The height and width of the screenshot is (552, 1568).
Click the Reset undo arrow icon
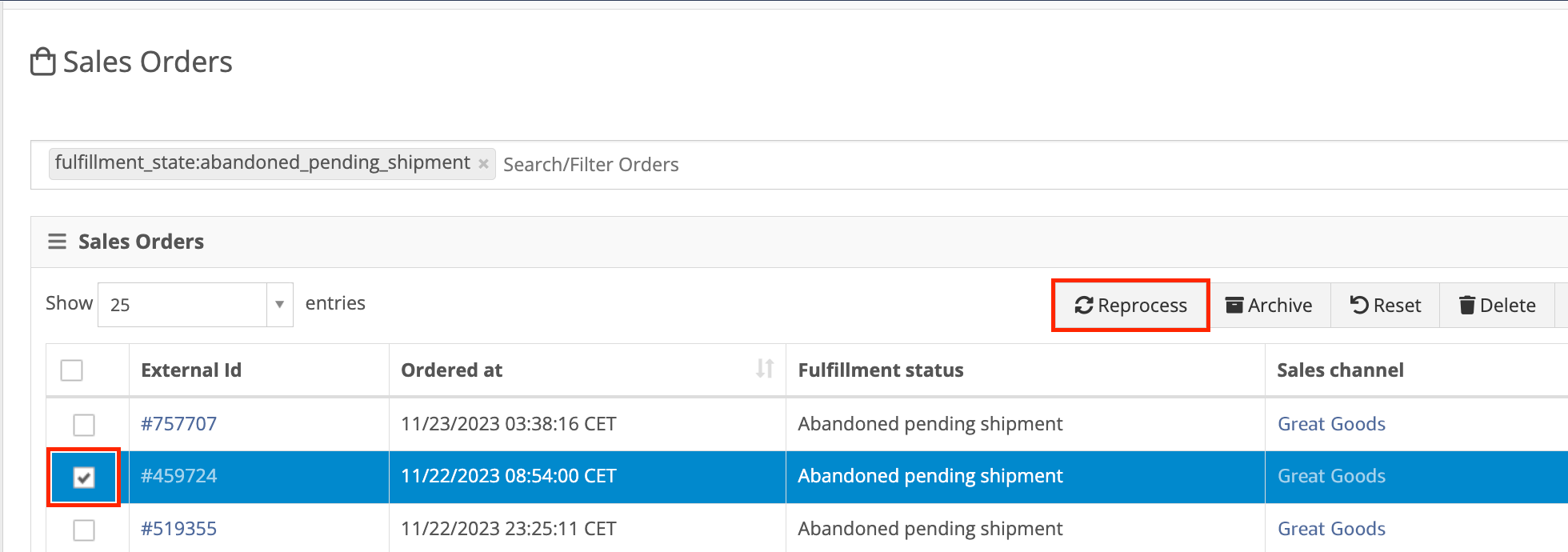coord(1359,305)
